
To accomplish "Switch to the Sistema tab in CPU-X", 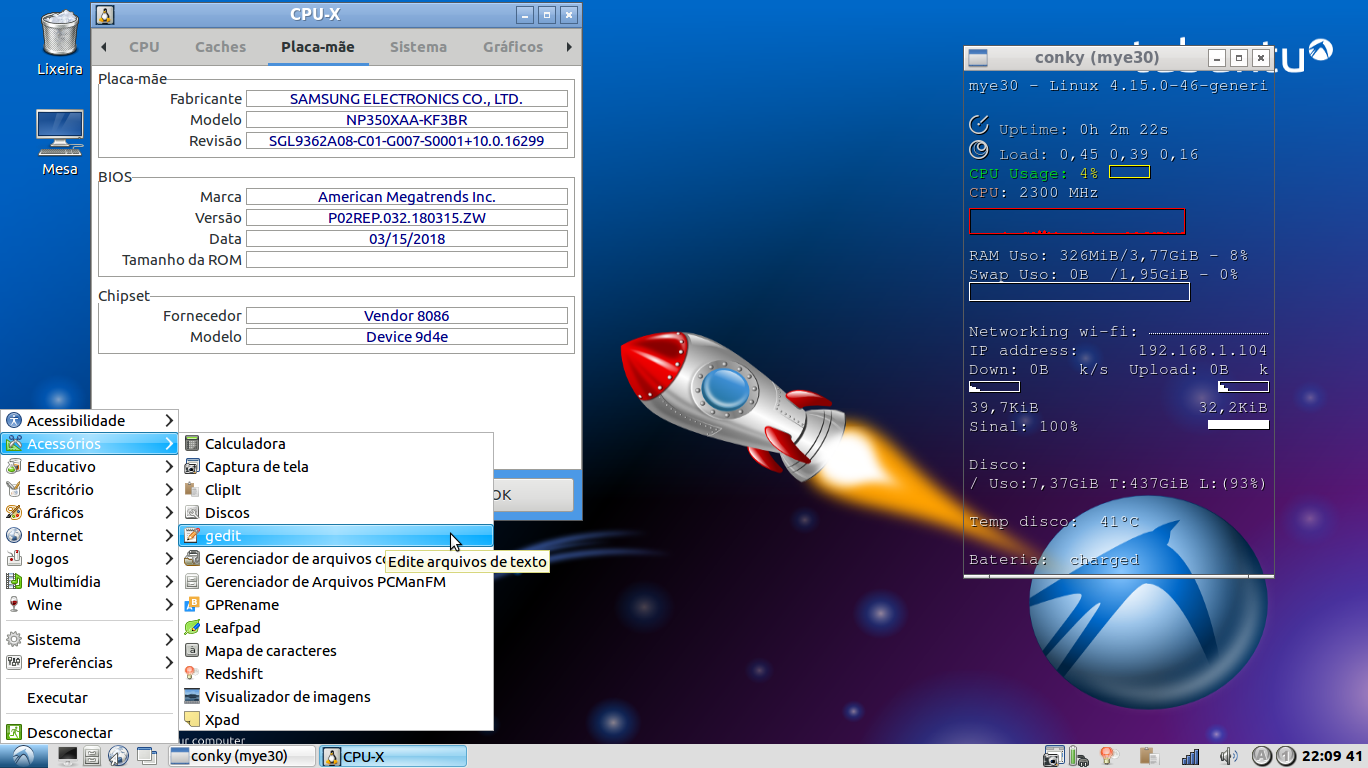I will pos(418,47).
